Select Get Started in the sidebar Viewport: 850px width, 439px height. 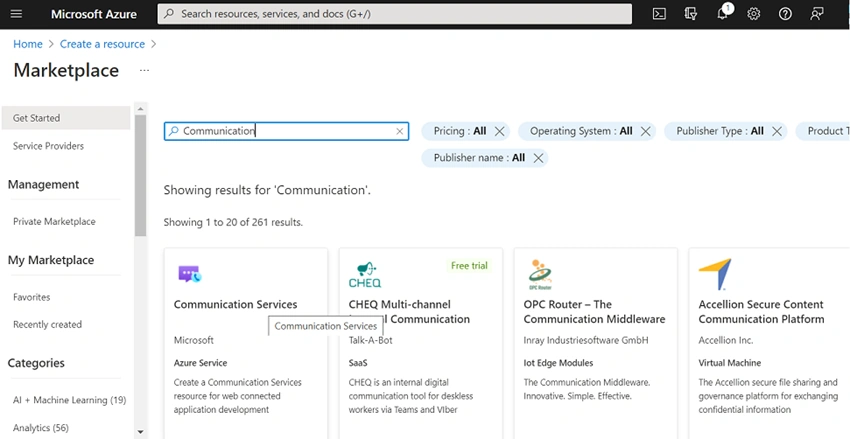66,118
